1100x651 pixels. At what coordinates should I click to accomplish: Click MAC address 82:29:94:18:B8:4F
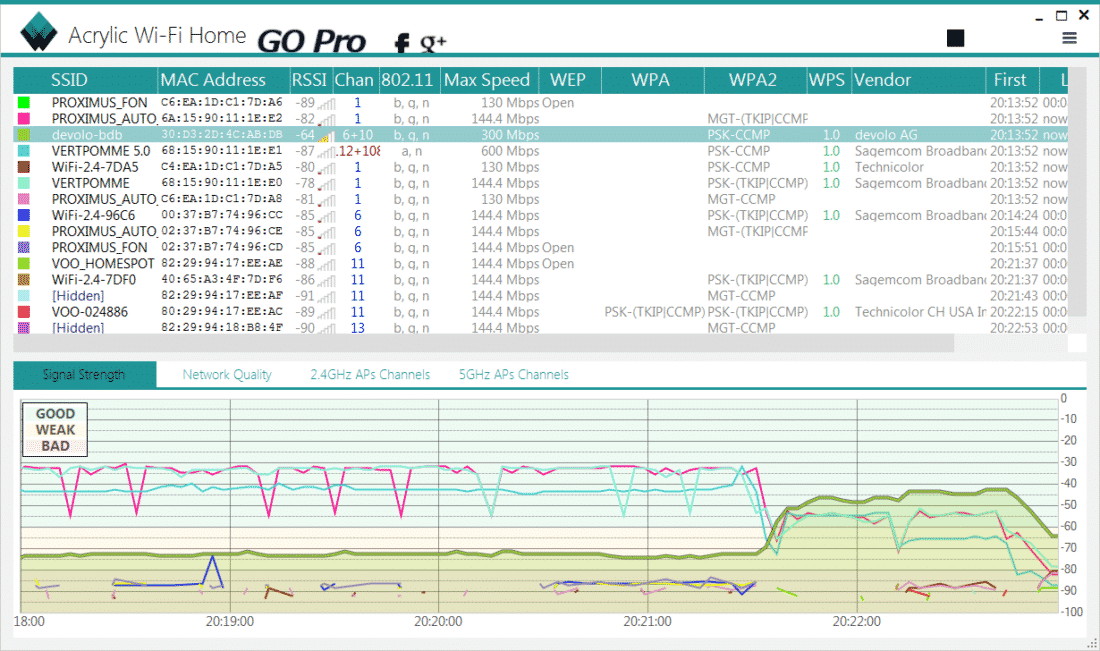click(222, 328)
